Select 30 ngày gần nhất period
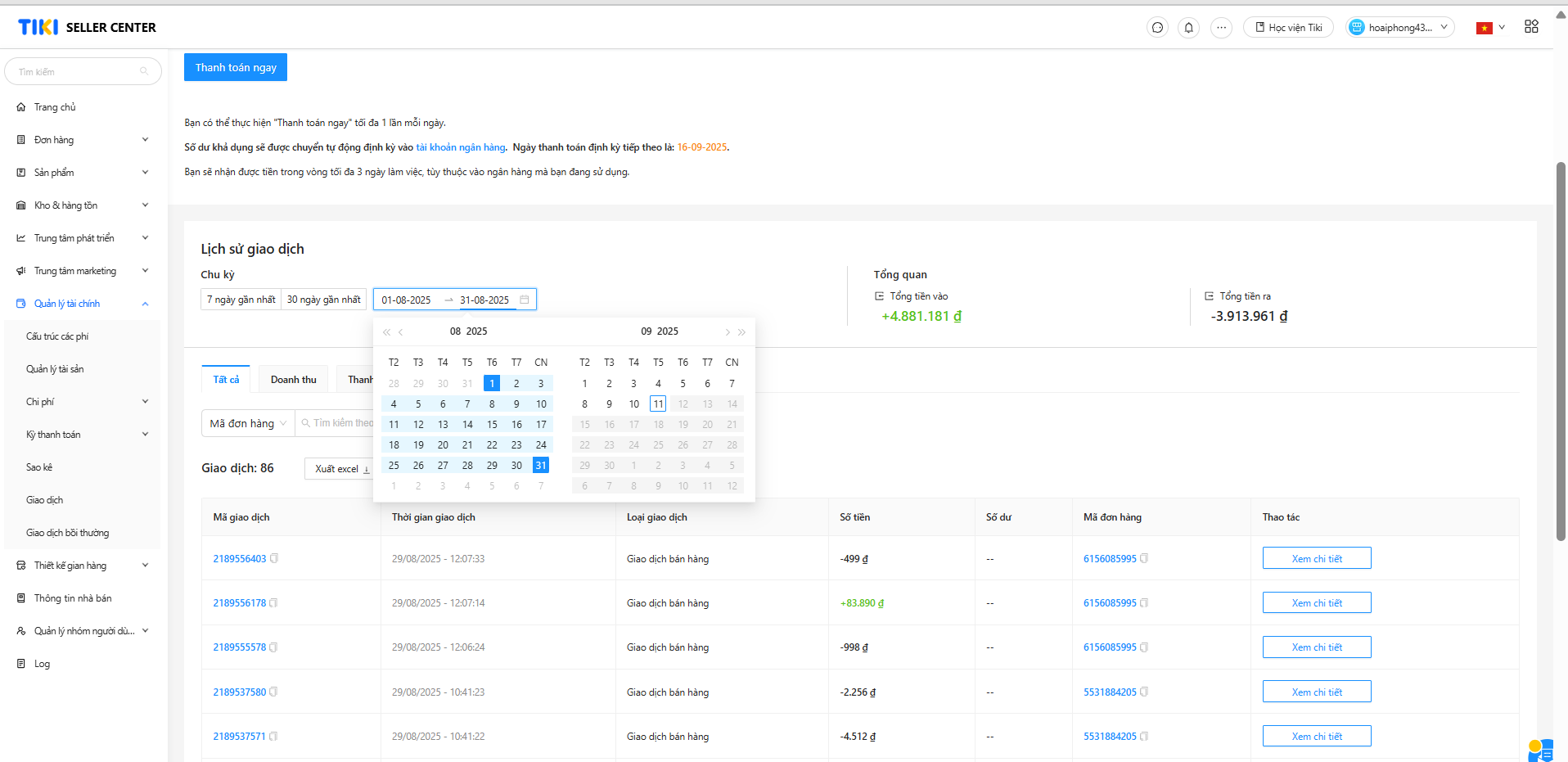 tap(323, 300)
